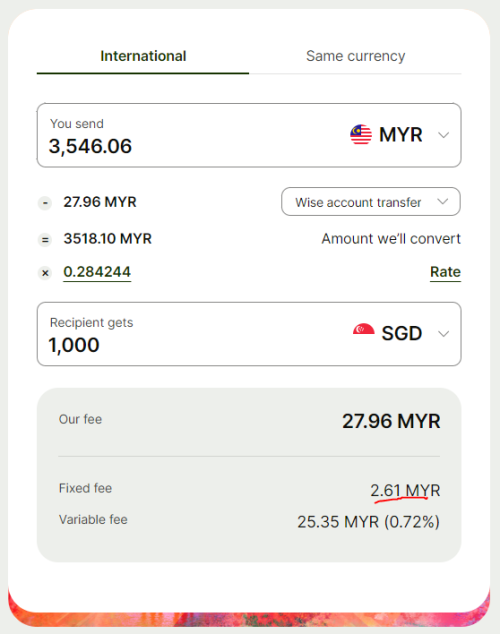Switch to the International tab

coord(143,56)
